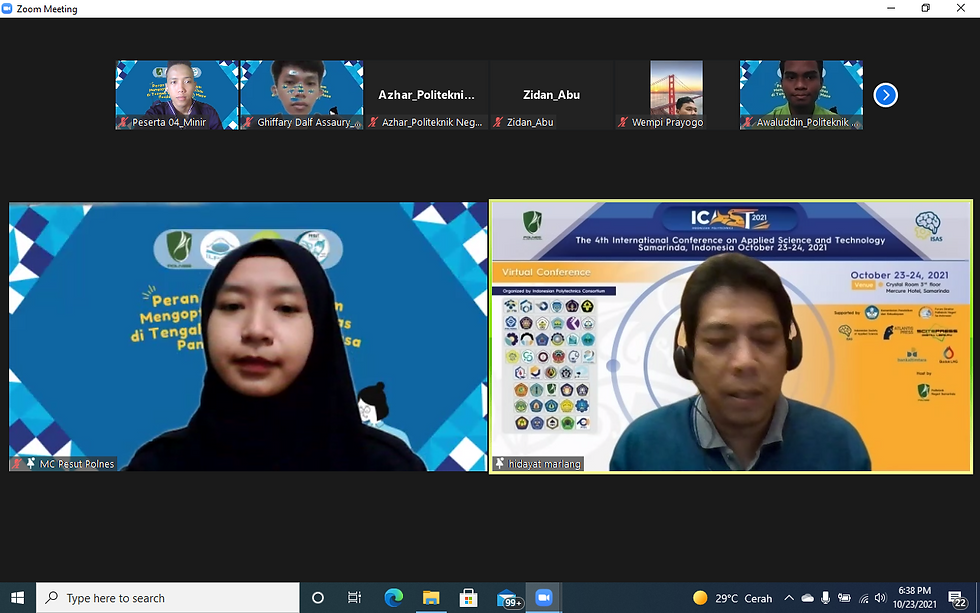Viewport: 980px width, 613px height.
Task: Open volume speaker icon in tray
Action: (x=881, y=598)
